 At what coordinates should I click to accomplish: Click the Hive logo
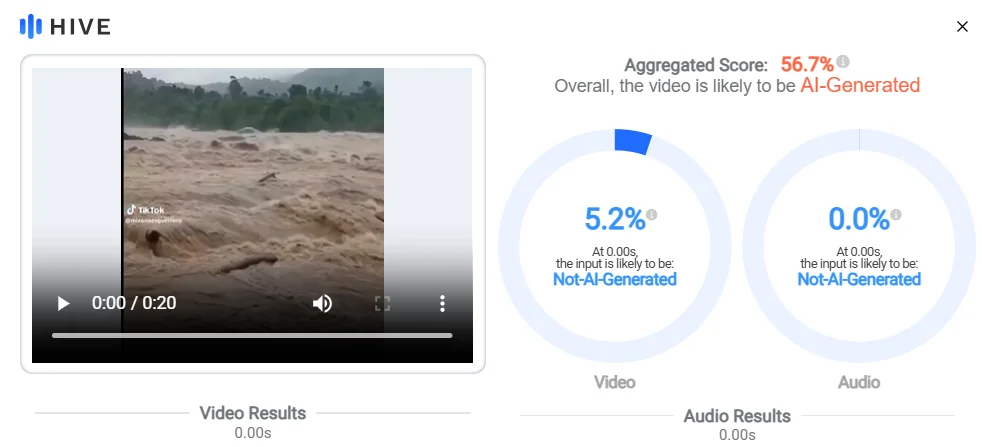[x=65, y=26]
